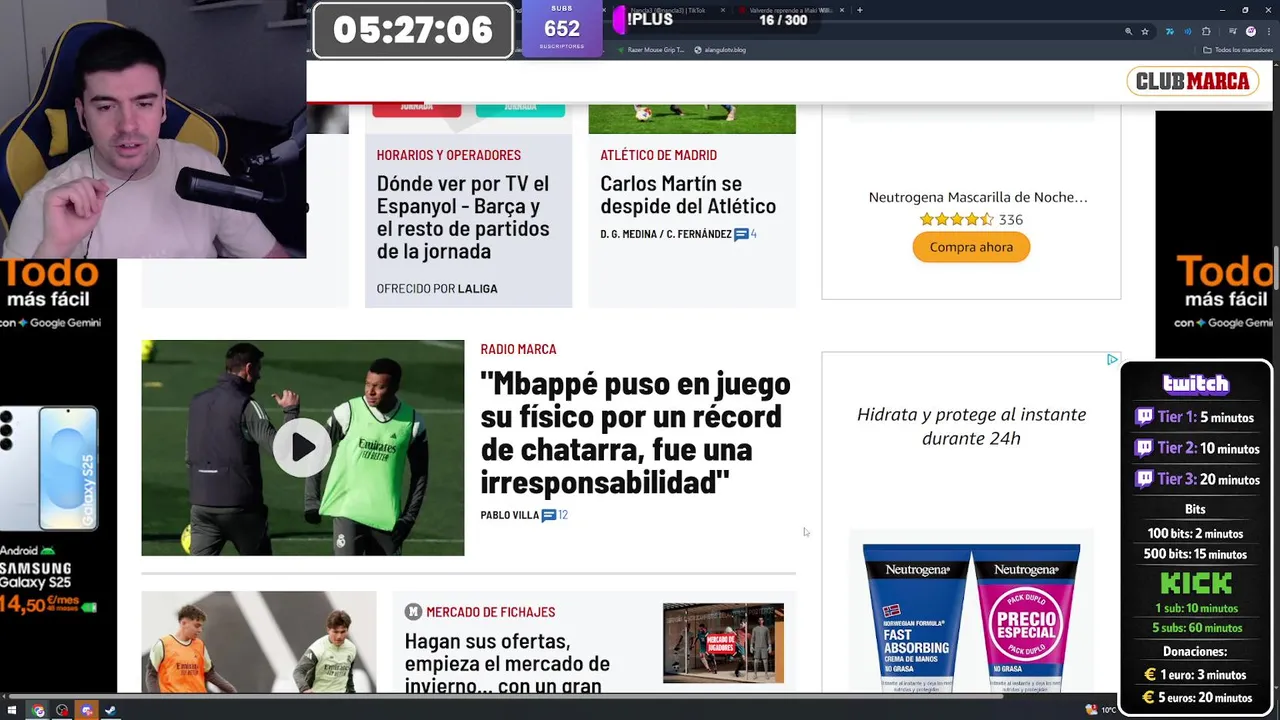Open the Carlos Martín Atlético article
Viewport: 1280px width, 720px height.
(688, 195)
